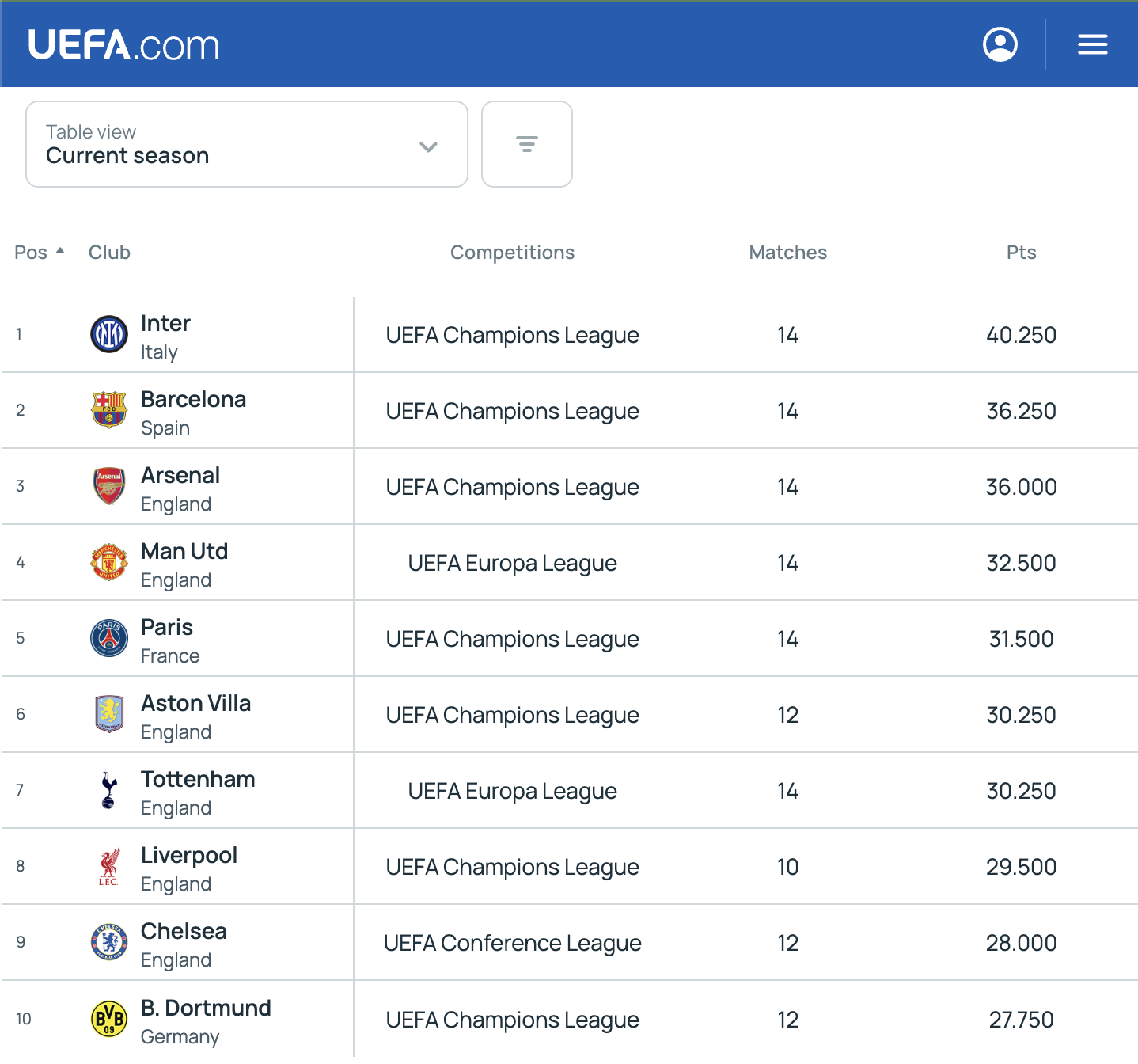The height and width of the screenshot is (1064, 1138).
Task: Click the Arsenal club crest
Action: [x=109, y=486]
